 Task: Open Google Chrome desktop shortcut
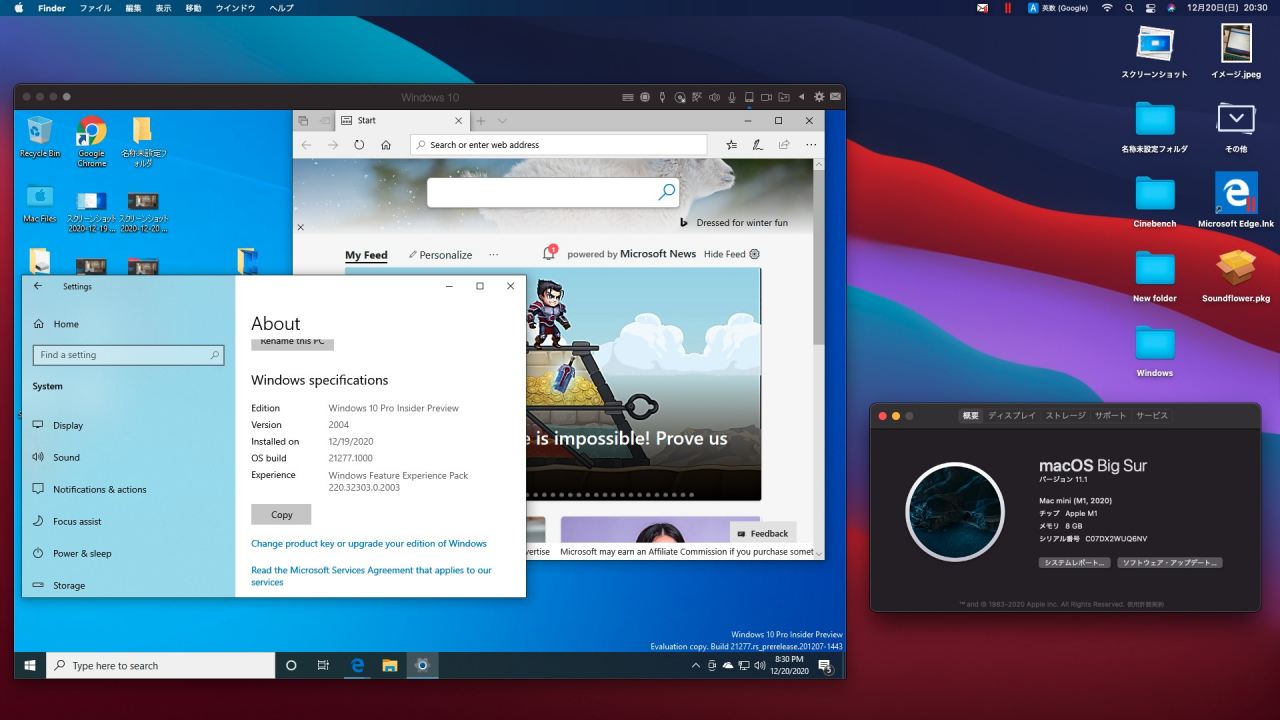click(x=91, y=141)
